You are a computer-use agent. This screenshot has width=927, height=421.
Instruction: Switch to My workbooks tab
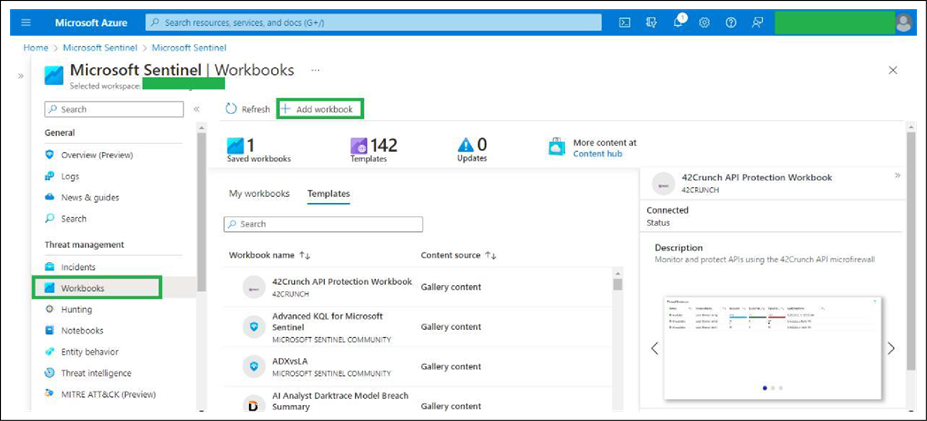tap(259, 193)
